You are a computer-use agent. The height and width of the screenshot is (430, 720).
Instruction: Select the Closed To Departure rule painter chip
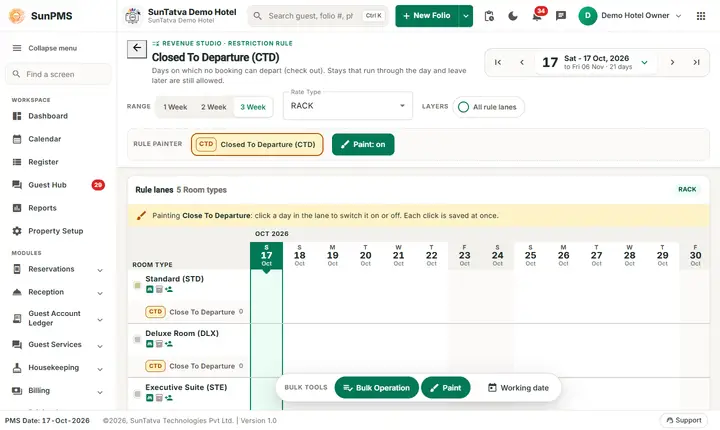click(x=257, y=145)
